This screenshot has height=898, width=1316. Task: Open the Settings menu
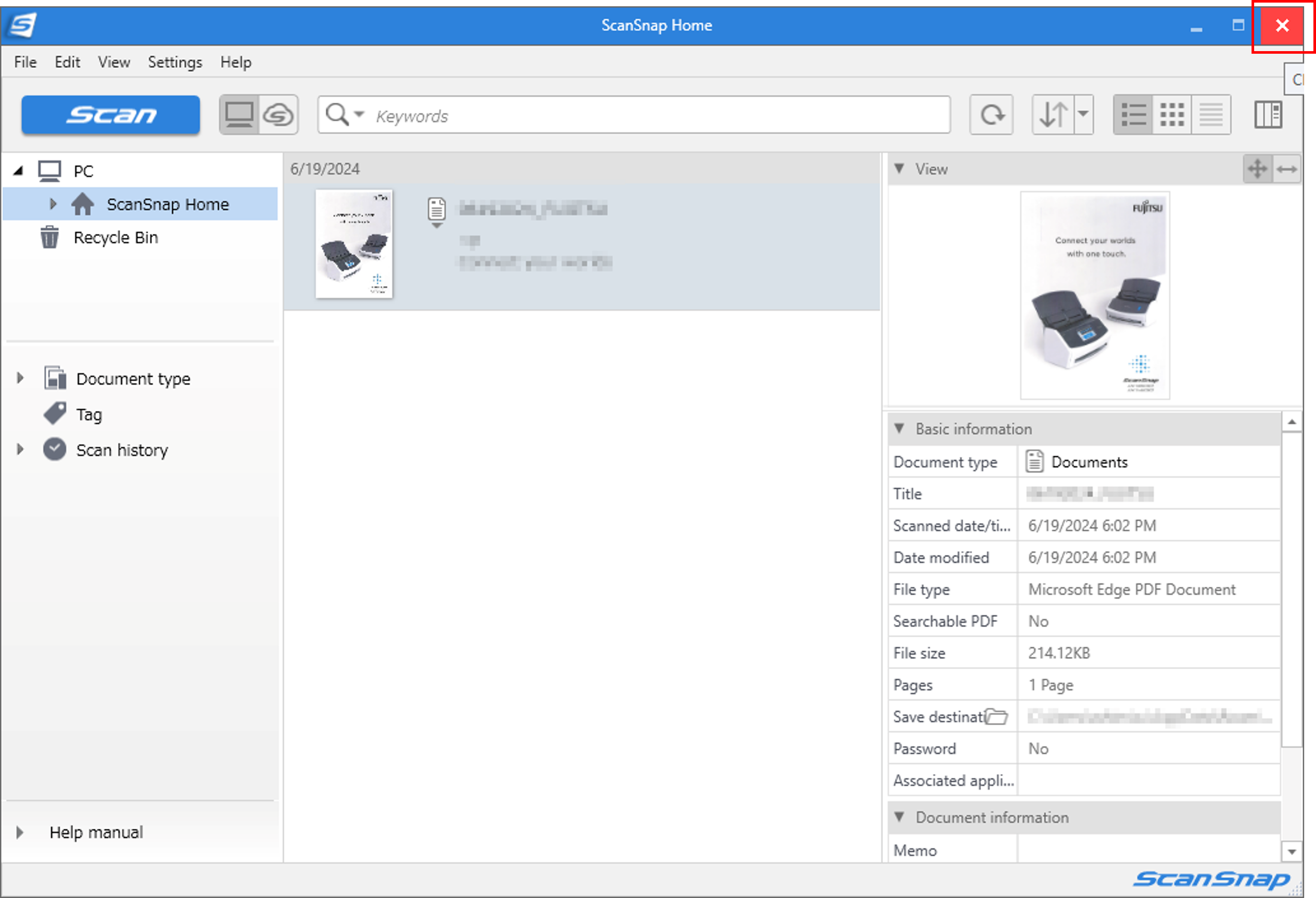(x=175, y=62)
